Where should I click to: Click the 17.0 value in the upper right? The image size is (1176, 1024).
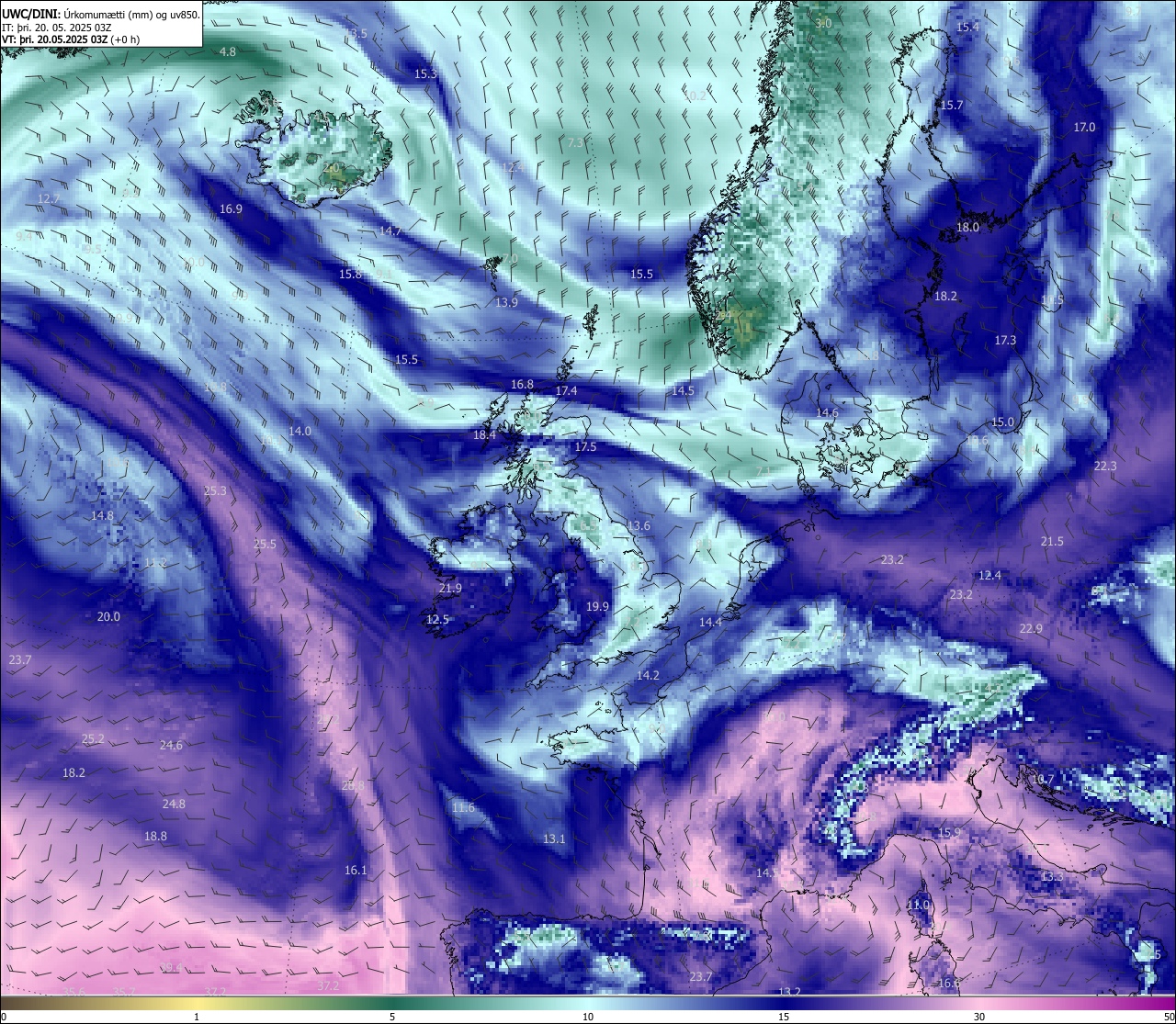1084,127
